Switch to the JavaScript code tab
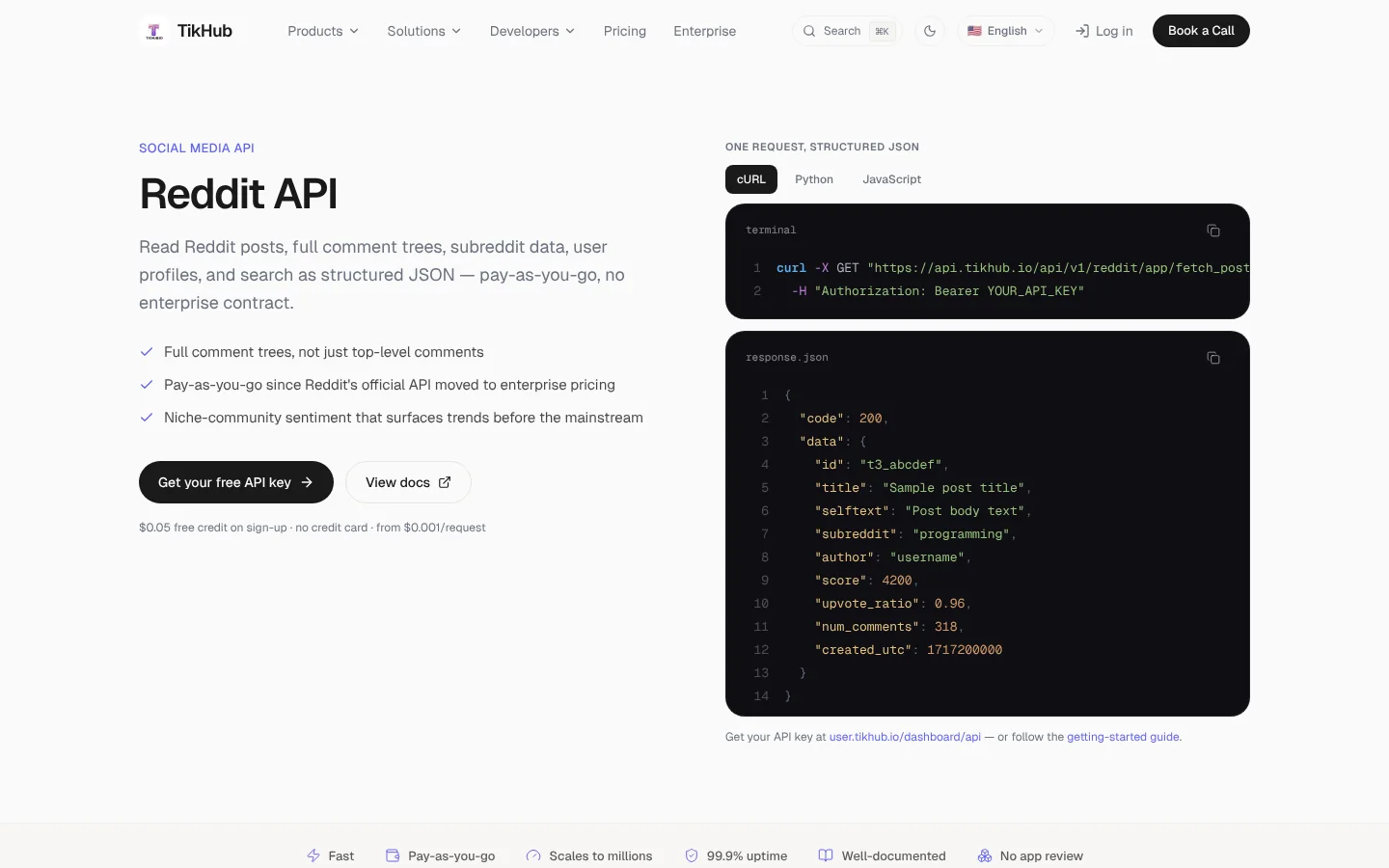1389x868 pixels. coord(892,179)
